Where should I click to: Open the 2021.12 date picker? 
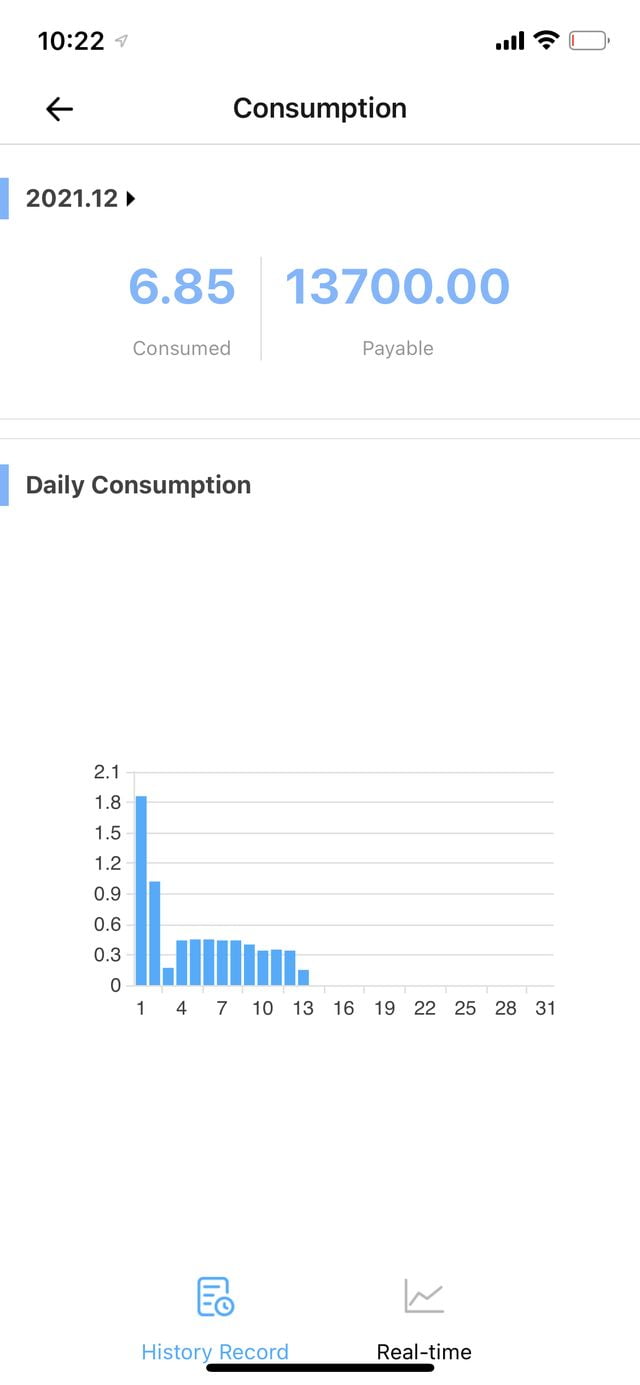(x=72, y=198)
